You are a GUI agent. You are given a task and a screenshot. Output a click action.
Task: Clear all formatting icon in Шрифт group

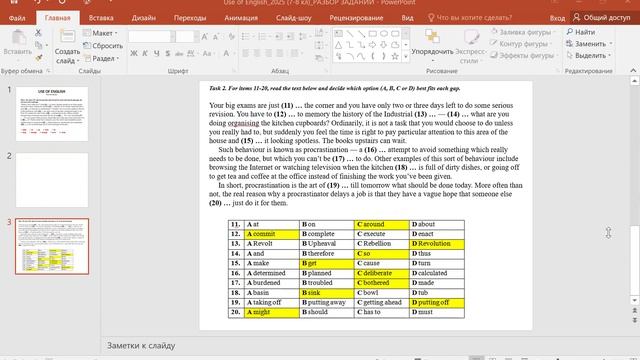pos(231,37)
